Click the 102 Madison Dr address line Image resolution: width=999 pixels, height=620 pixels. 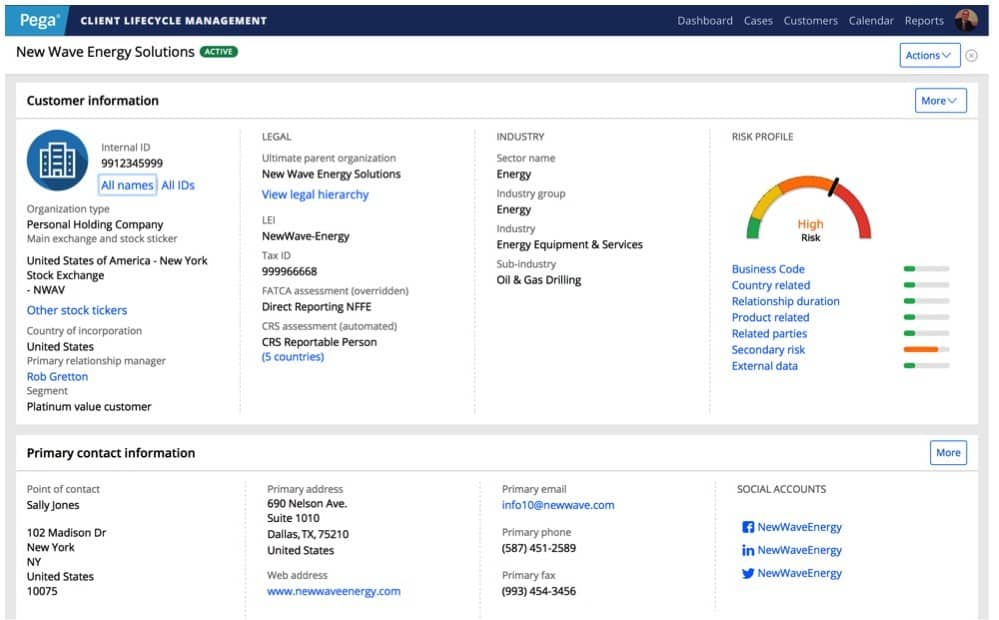[x=66, y=533]
